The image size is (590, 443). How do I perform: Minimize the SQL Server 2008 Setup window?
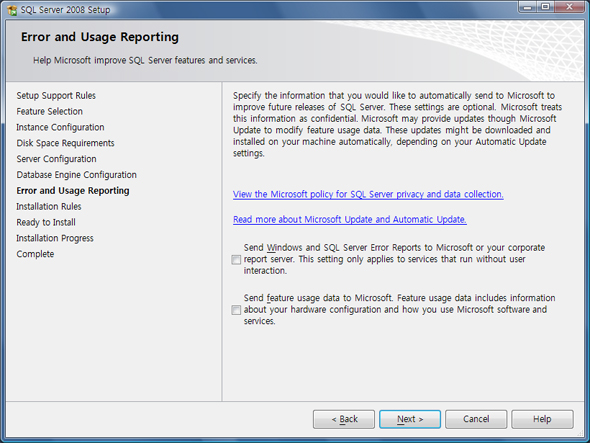[x=528, y=7]
